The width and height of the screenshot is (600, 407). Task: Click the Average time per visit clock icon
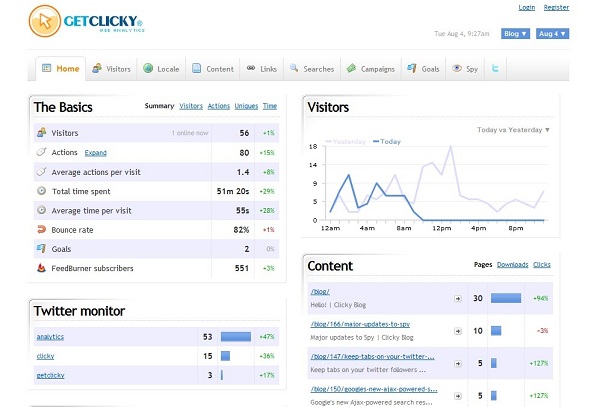click(x=41, y=210)
